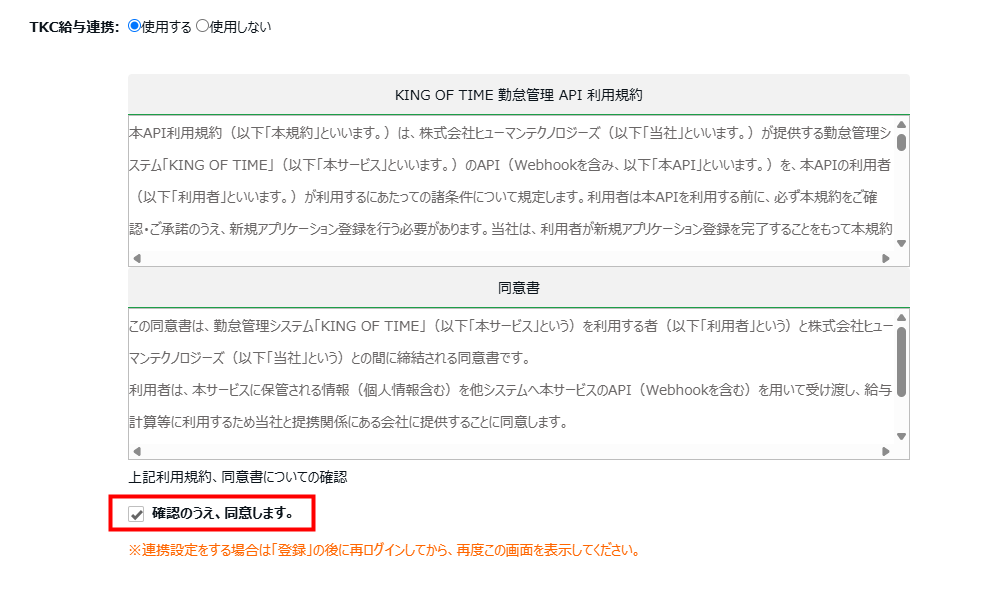Click up arrow of API利用規約 vertical scrollbar

tap(901, 124)
